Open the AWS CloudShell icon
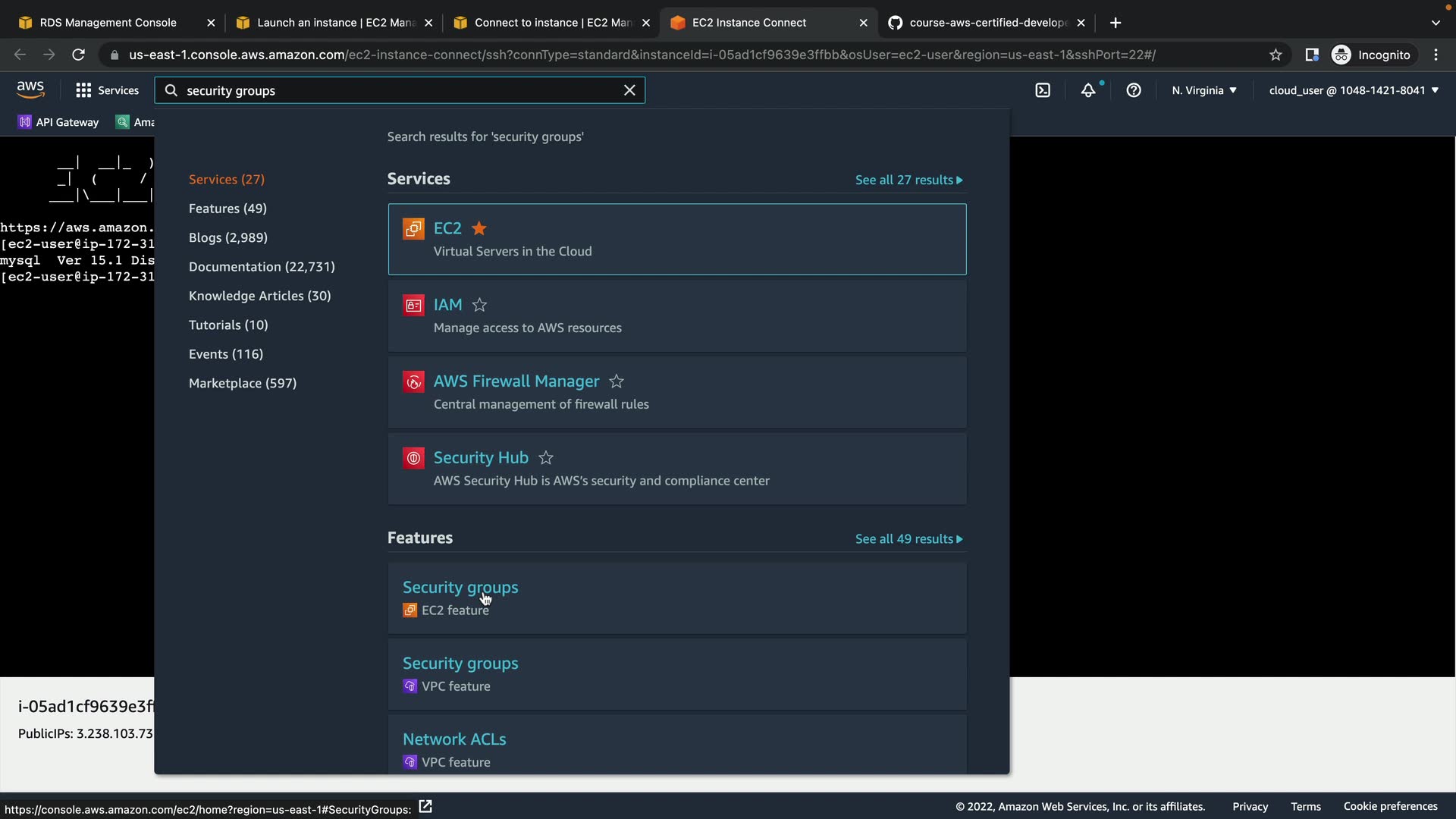1456x819 pixels. coord(1043,90)
